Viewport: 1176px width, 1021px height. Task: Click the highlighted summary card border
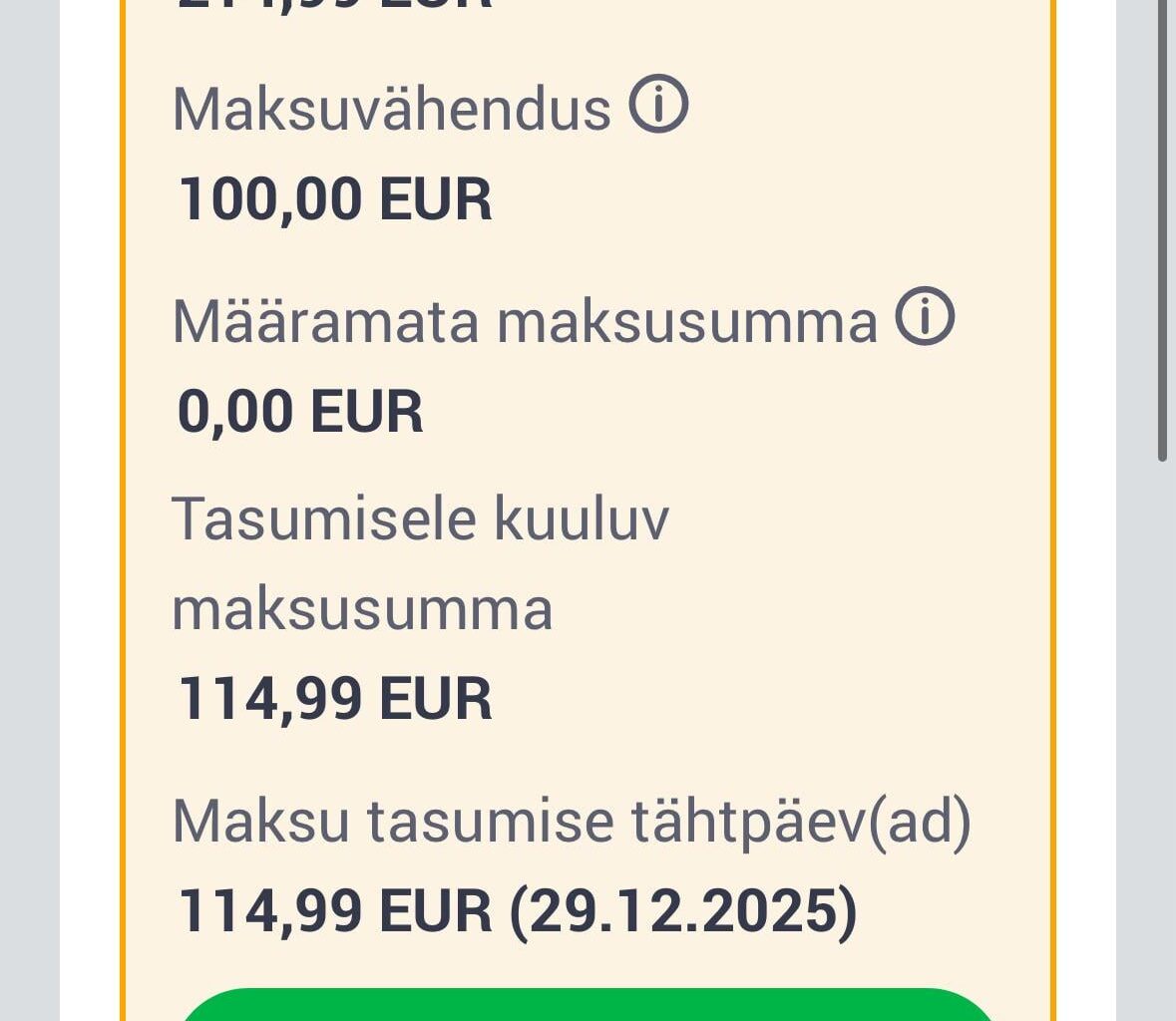pos(123,499)
